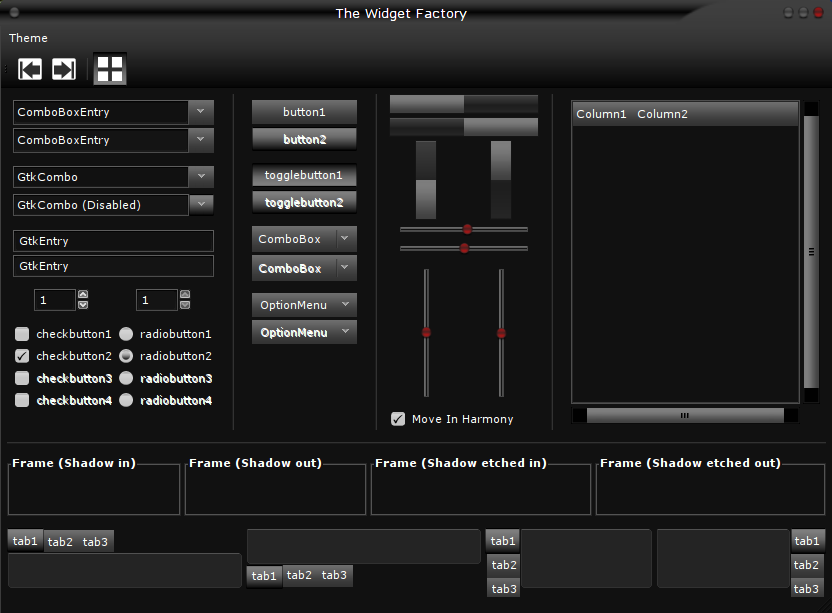This screenshot has height=613, width=832.
Task: Click the first spinner's up arrow
Action: [x=83, y=294]
